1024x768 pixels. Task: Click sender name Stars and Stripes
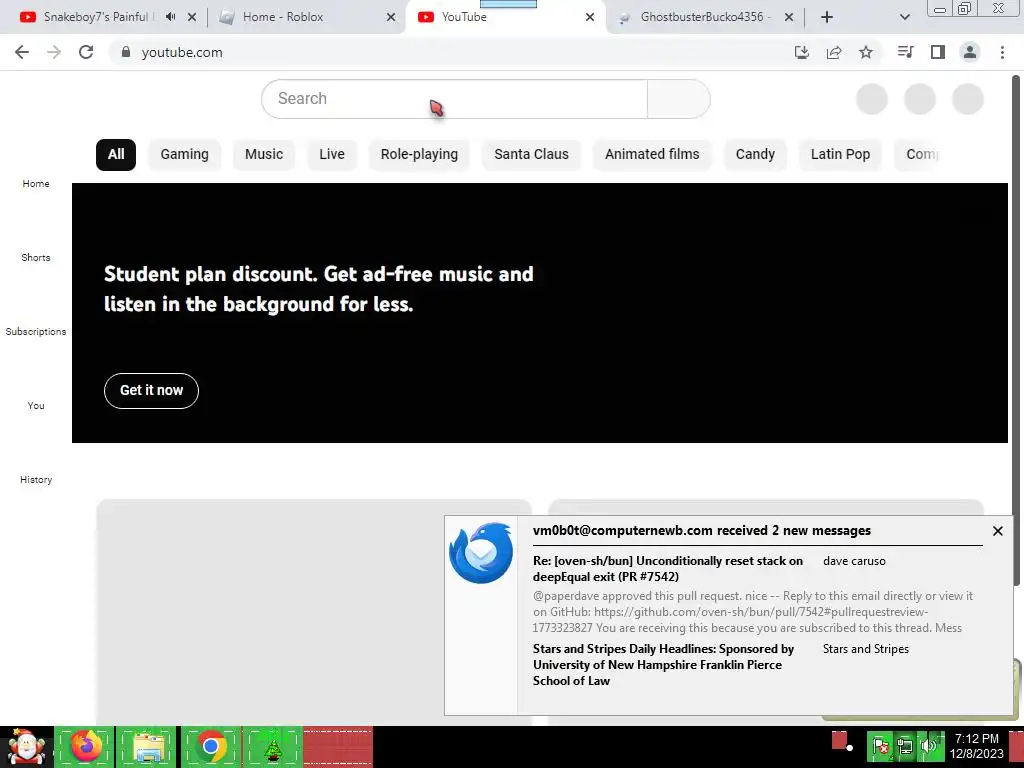tap(866, 649)
